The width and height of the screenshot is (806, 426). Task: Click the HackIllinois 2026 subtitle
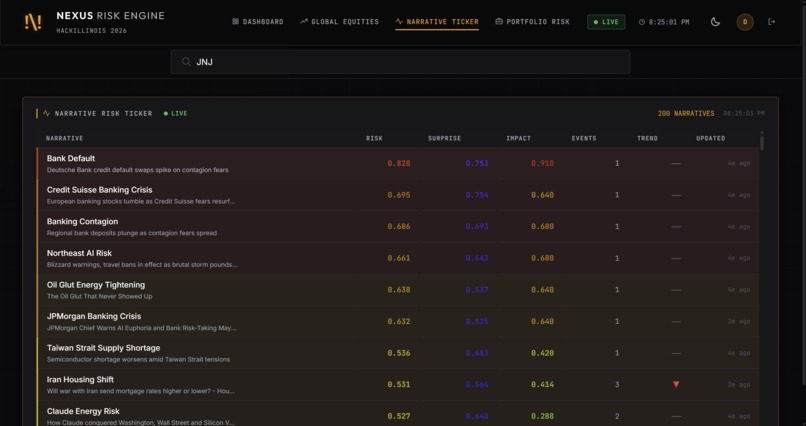tap(91, 31)
